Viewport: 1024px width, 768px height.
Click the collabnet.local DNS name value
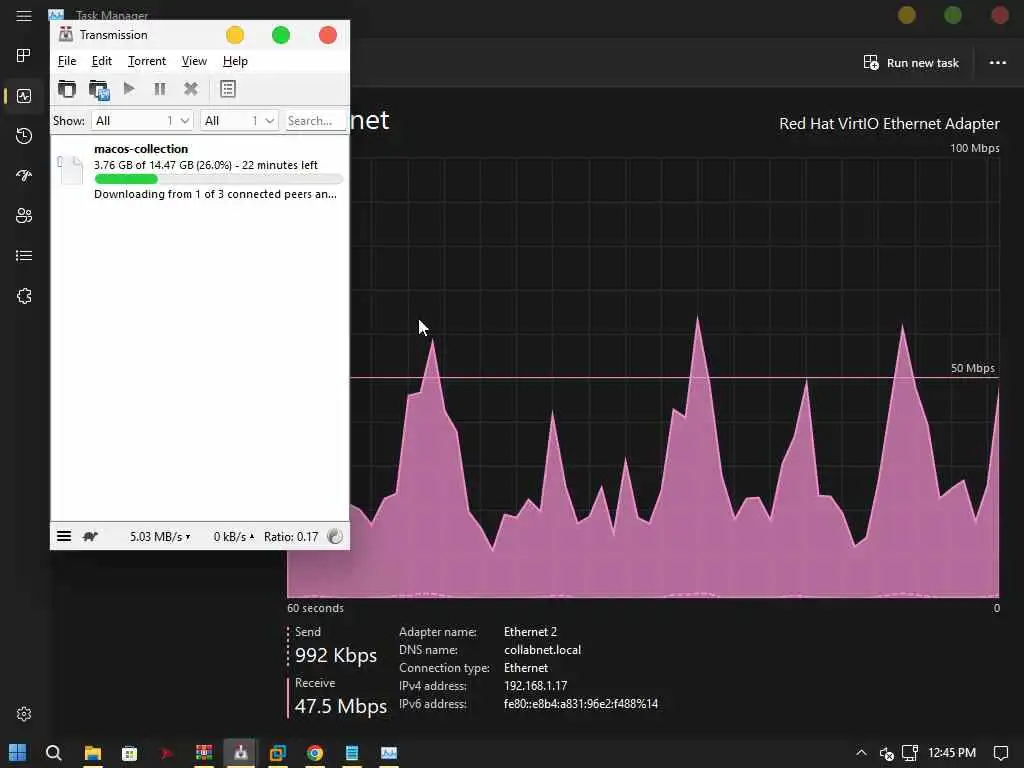click(x=542, y=650)
